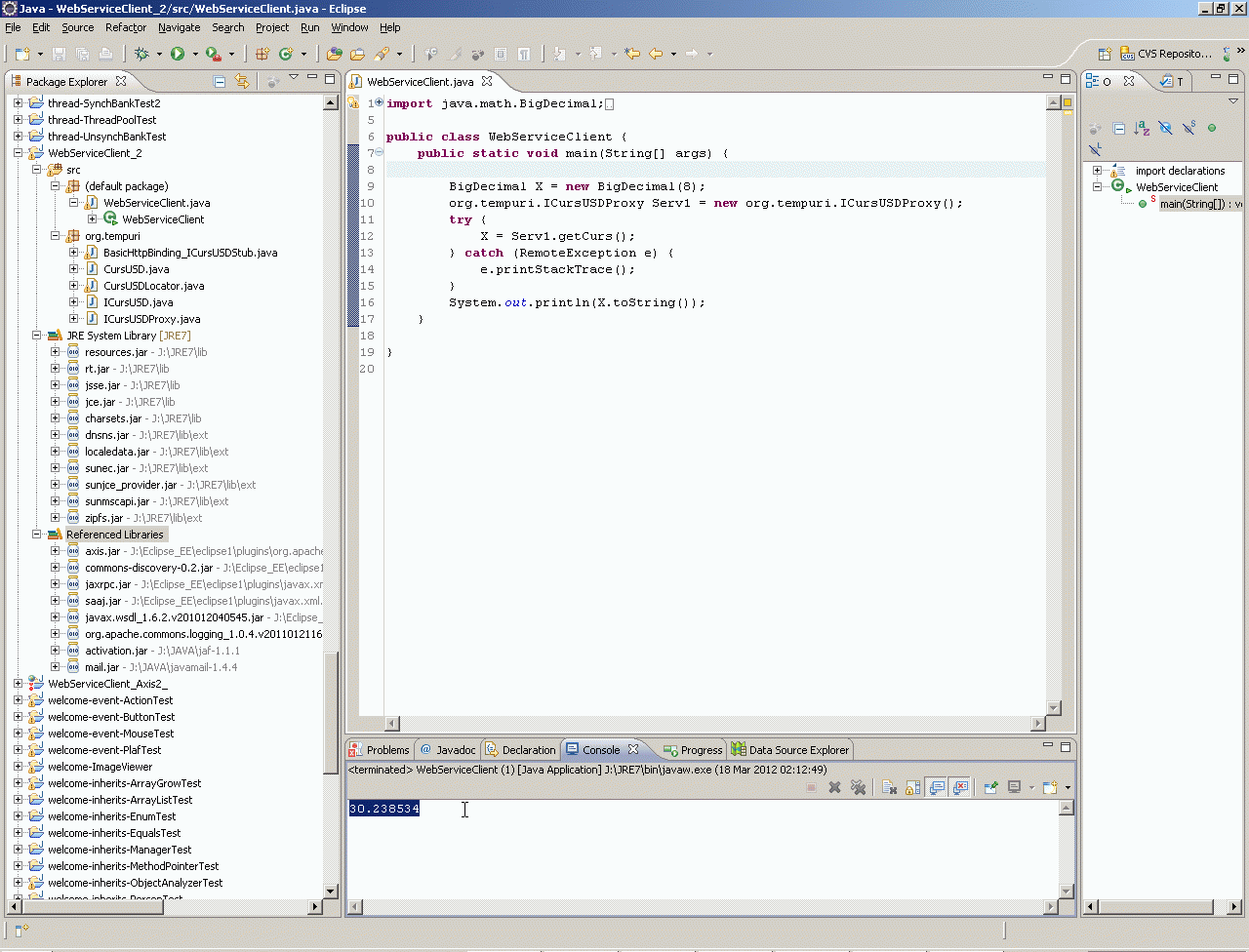Screen dimensions: 1249x952
Task: Click Remove All Terminated Launches icon
Action: 858,787
